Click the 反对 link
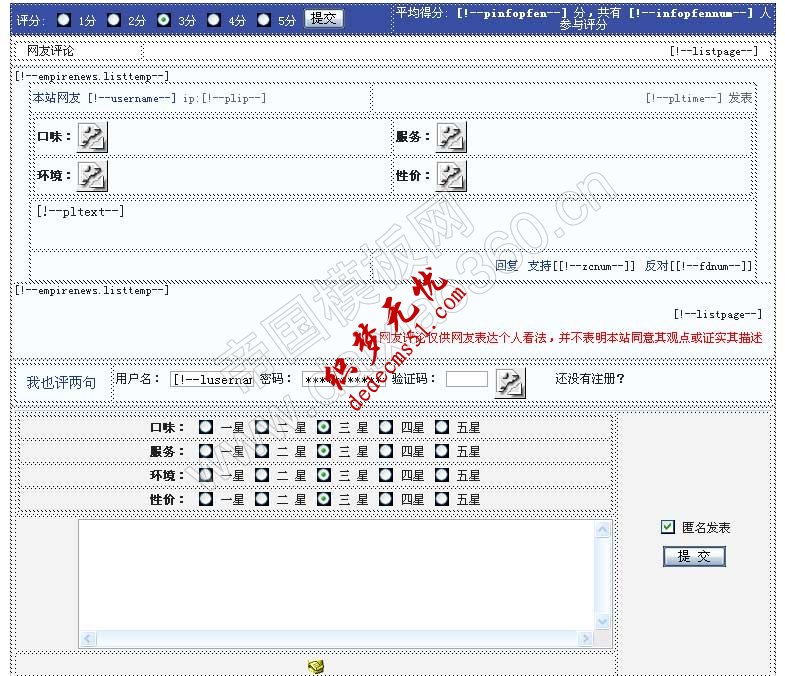Screen dimensions: 785x676 pyautogui.click(x=656, y=266)
